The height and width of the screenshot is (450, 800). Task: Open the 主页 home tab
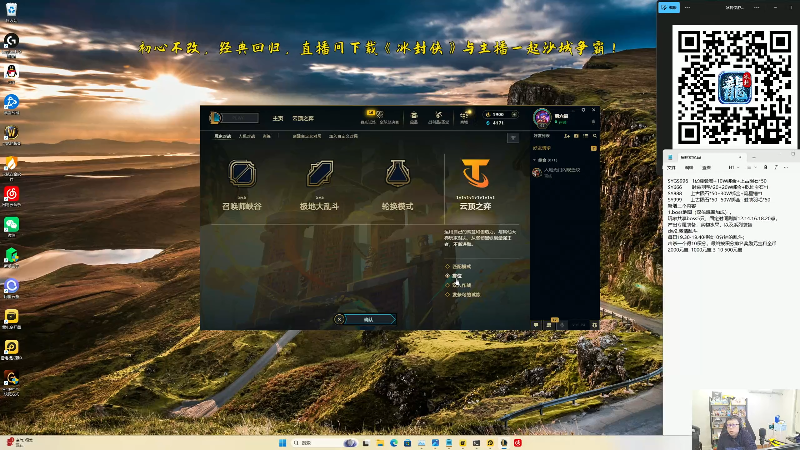tap(278, 118)
